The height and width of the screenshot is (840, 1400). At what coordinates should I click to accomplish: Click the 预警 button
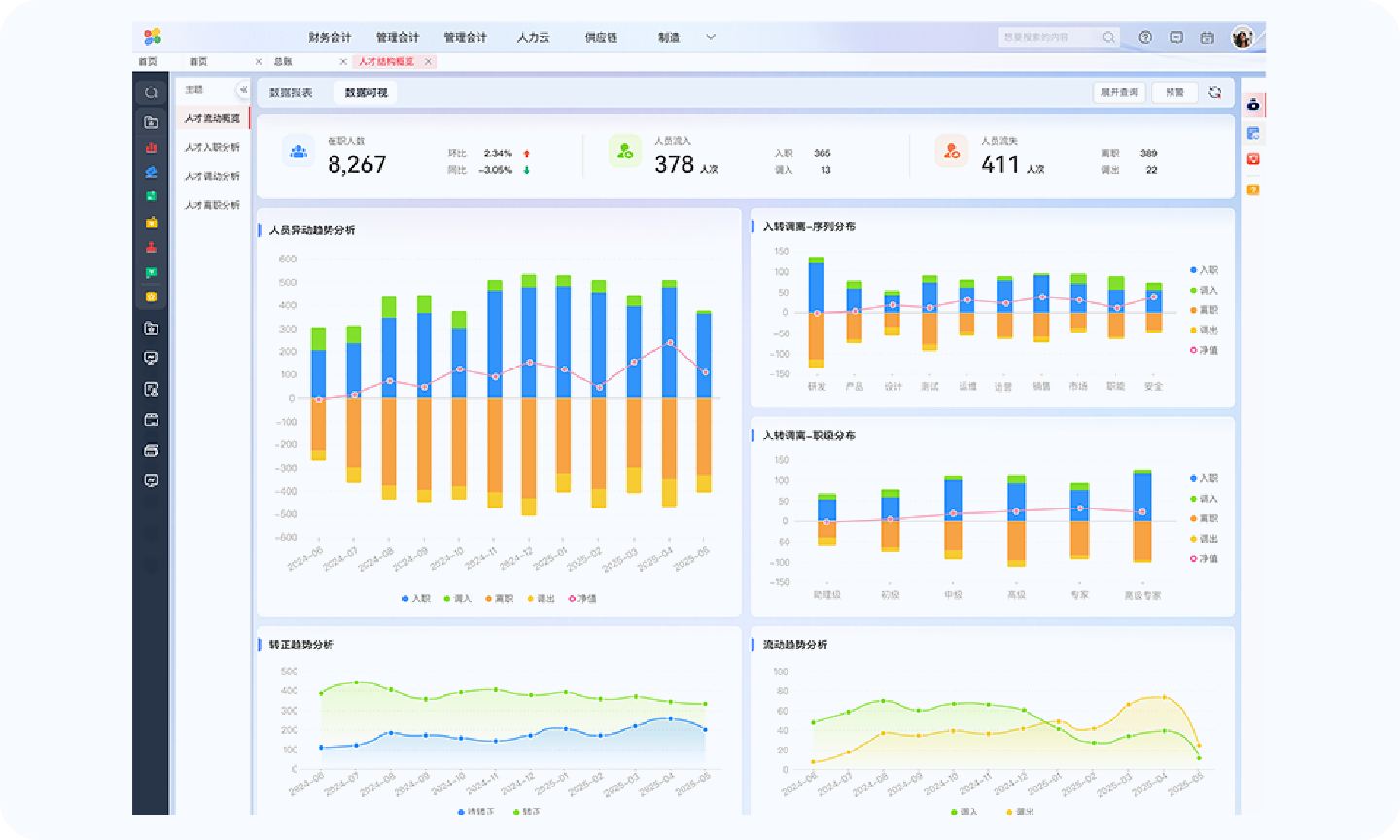(1174, 92)
